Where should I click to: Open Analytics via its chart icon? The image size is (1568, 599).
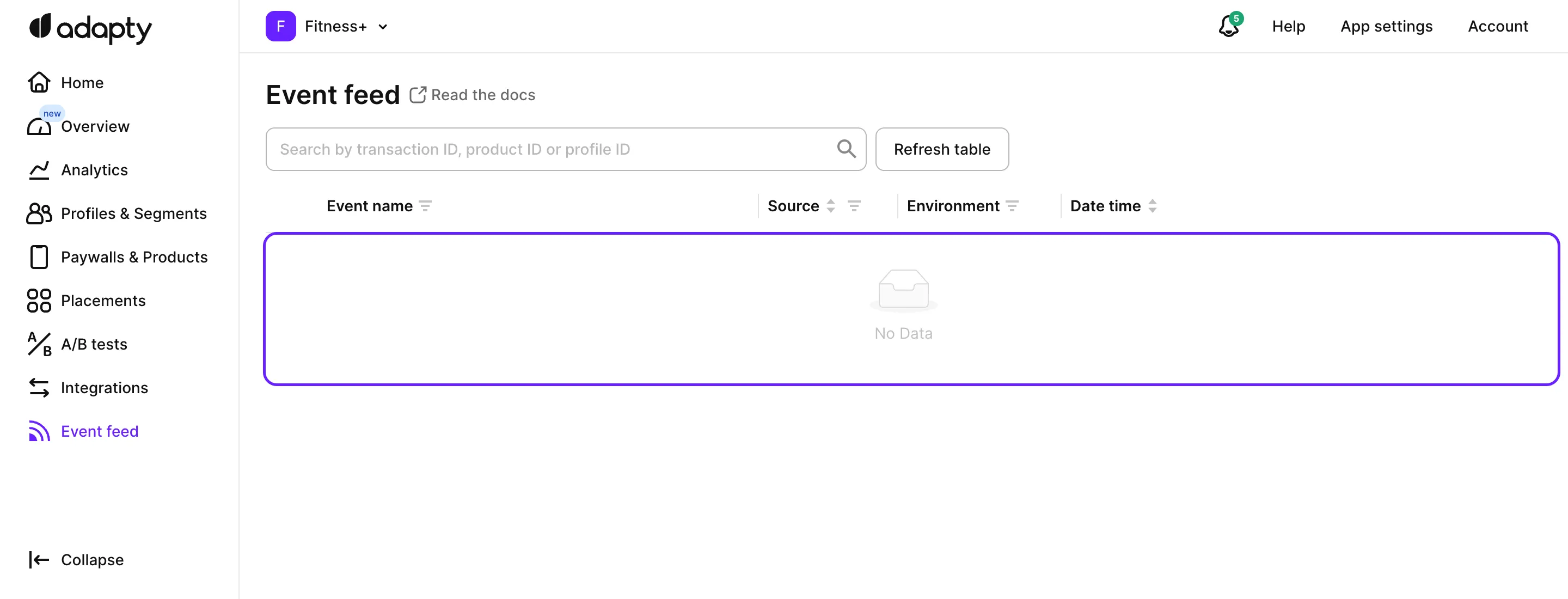(x=39, y=170)
